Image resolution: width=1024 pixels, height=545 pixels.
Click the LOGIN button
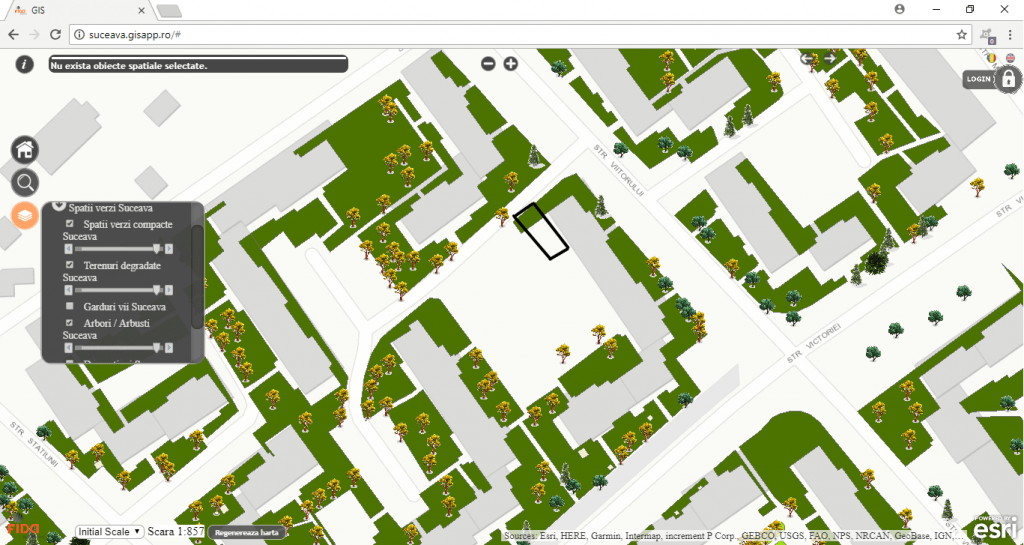[x=979, y=79]
